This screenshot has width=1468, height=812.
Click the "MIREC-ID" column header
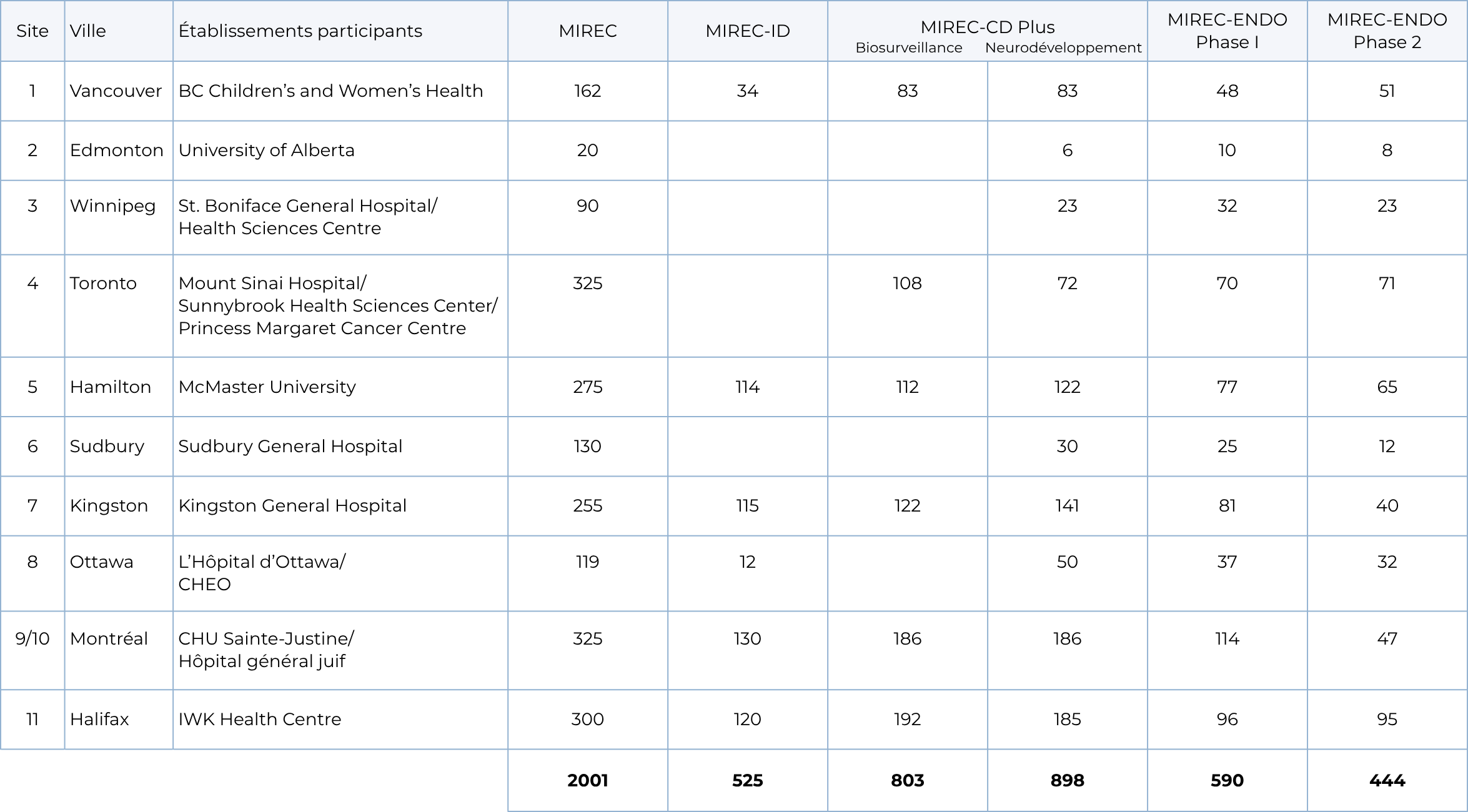[748, 31]
